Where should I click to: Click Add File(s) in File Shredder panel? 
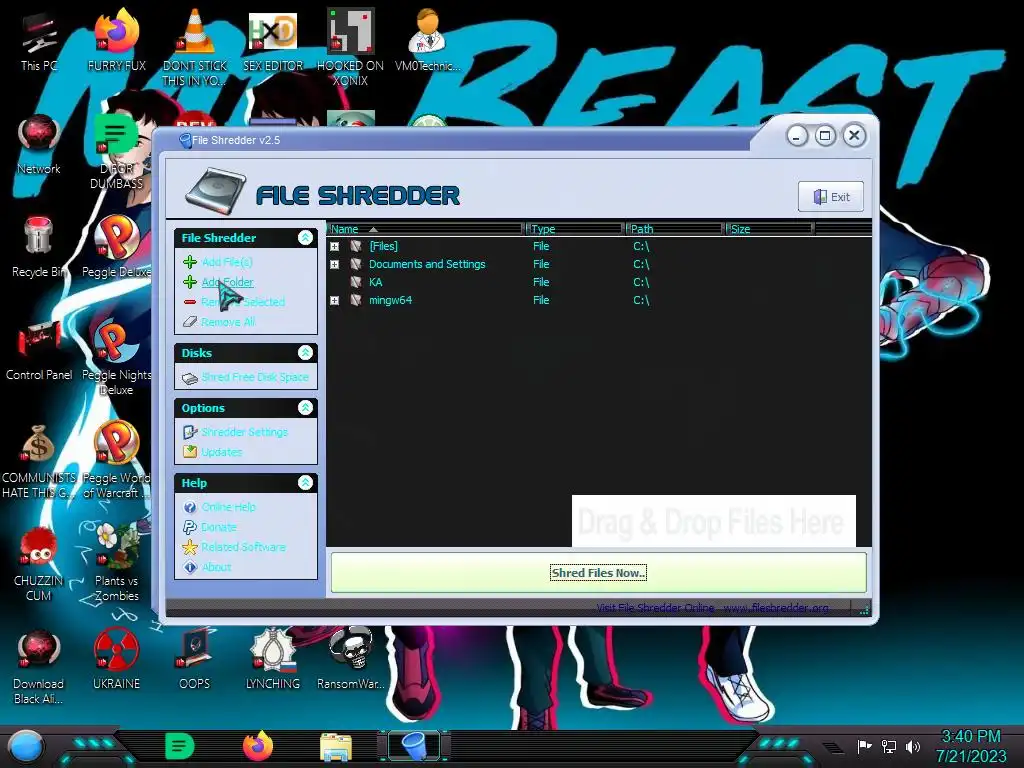[227, 262]
